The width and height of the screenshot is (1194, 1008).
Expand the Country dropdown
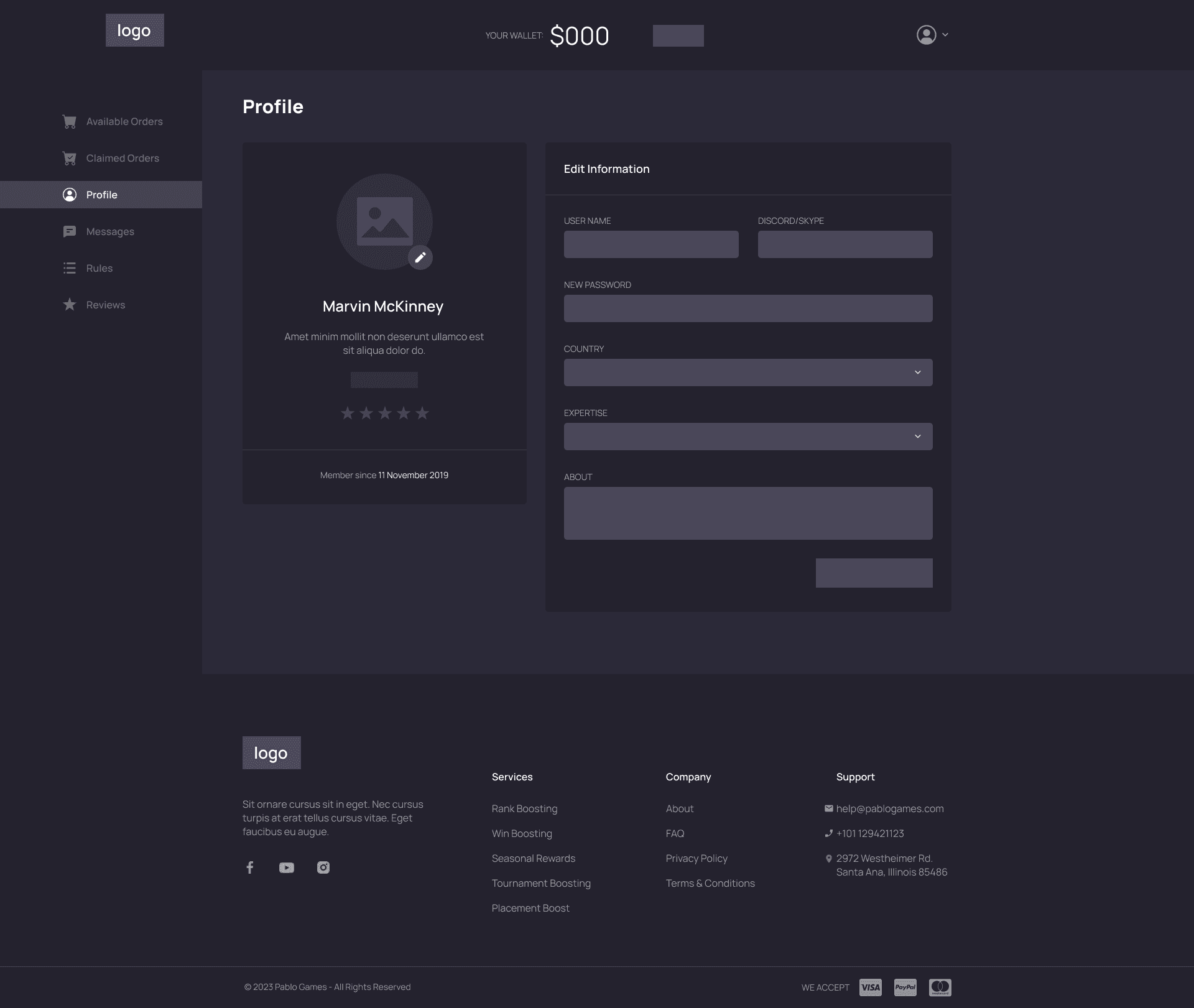click(x=748, y=372)
